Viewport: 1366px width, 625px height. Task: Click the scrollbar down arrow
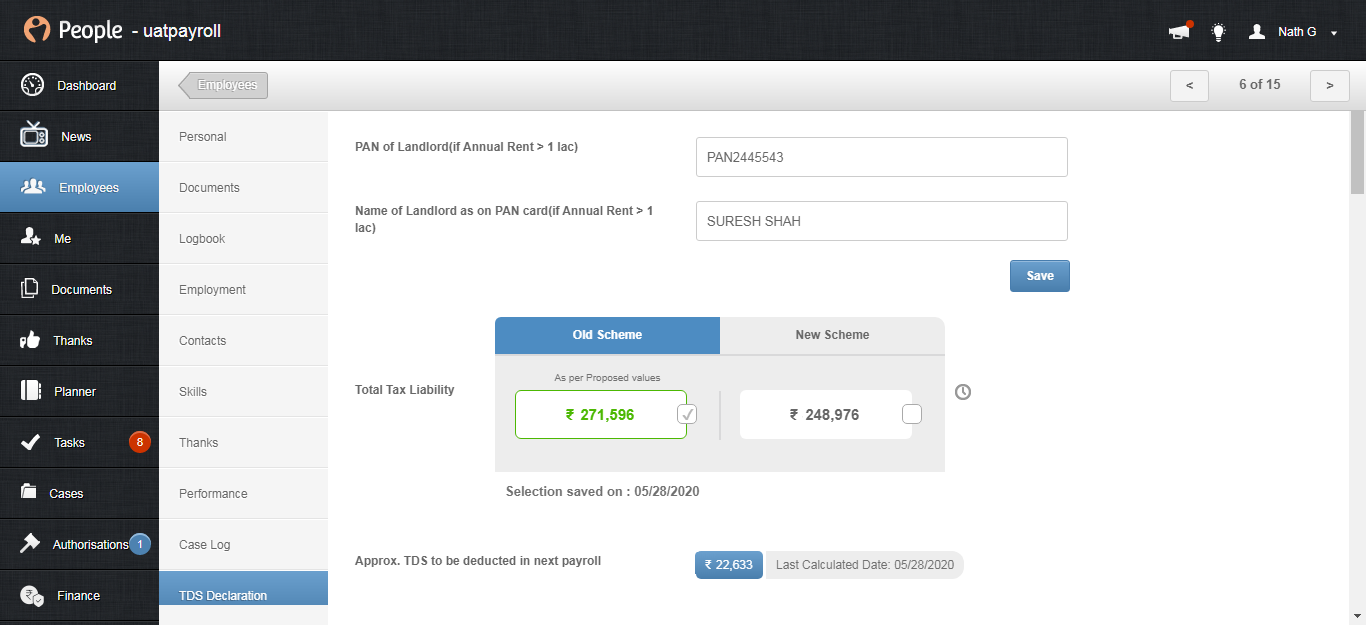pyautogui.click(x=1357, y=616)
